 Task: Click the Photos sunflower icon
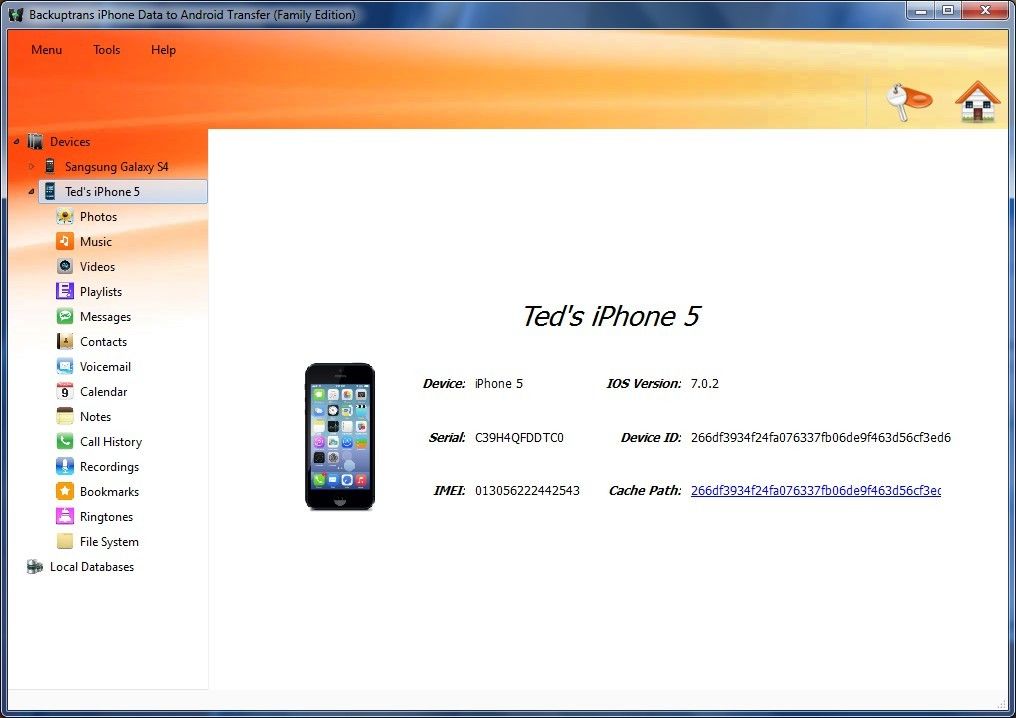(x=65, y=216)
